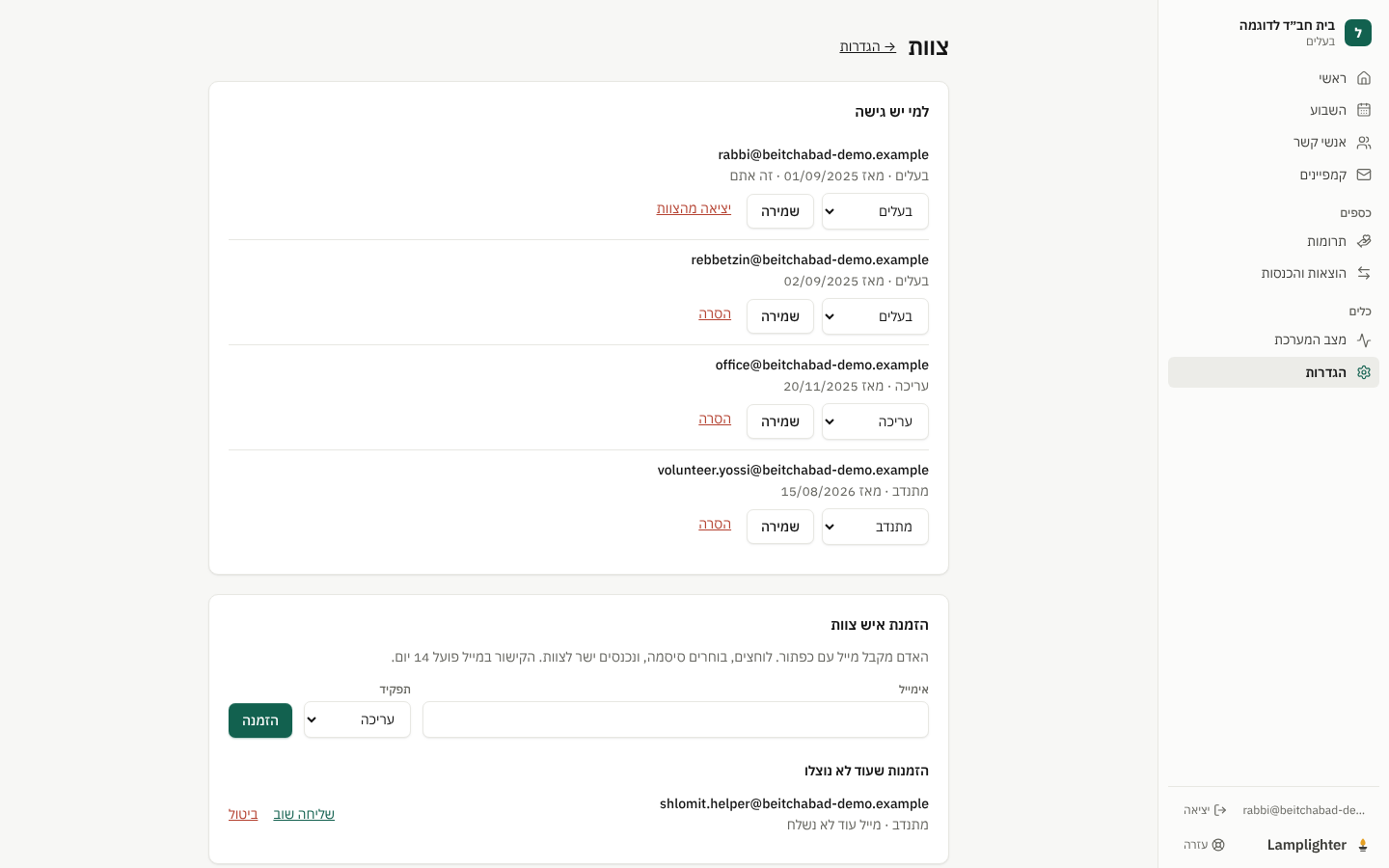Click שמירה button in the rabbi row
The width and height of the screenshot is (1389, 868).
(x=780, y=211)
